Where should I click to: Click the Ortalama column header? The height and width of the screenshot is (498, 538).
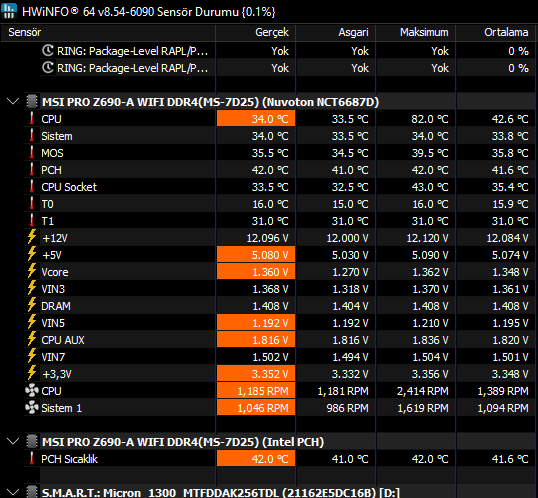[x=496, y=32]
